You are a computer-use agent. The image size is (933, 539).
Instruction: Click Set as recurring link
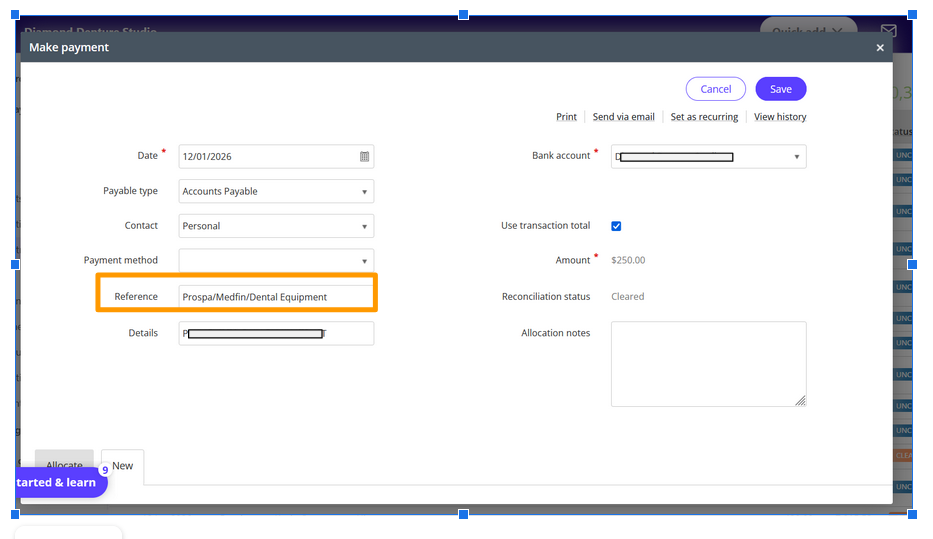click(x=704, y=117)
